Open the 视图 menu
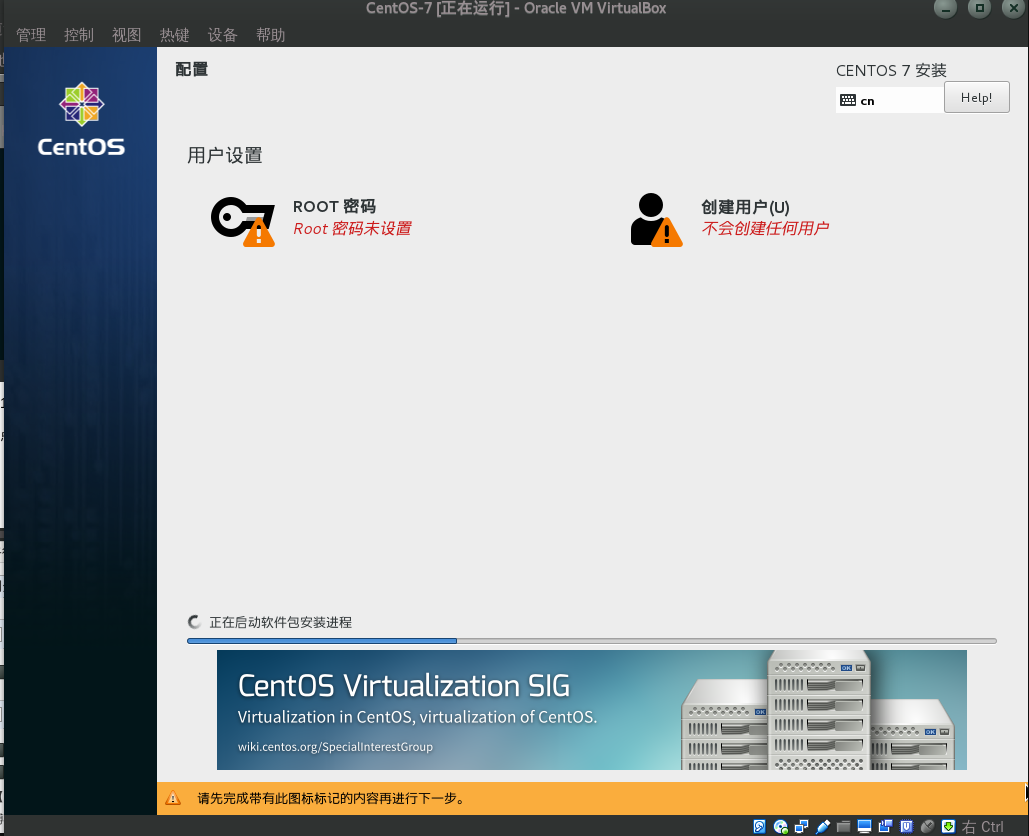 (127, 35)
